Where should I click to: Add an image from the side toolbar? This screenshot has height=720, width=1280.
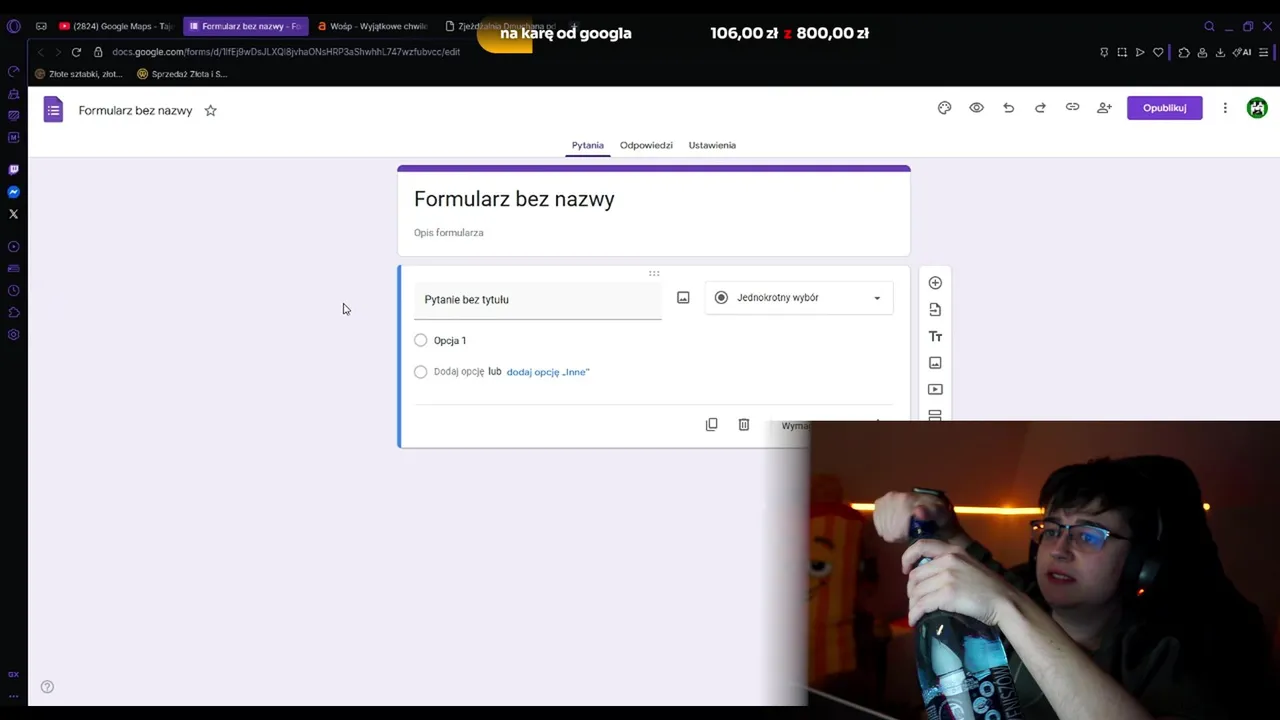935,363
